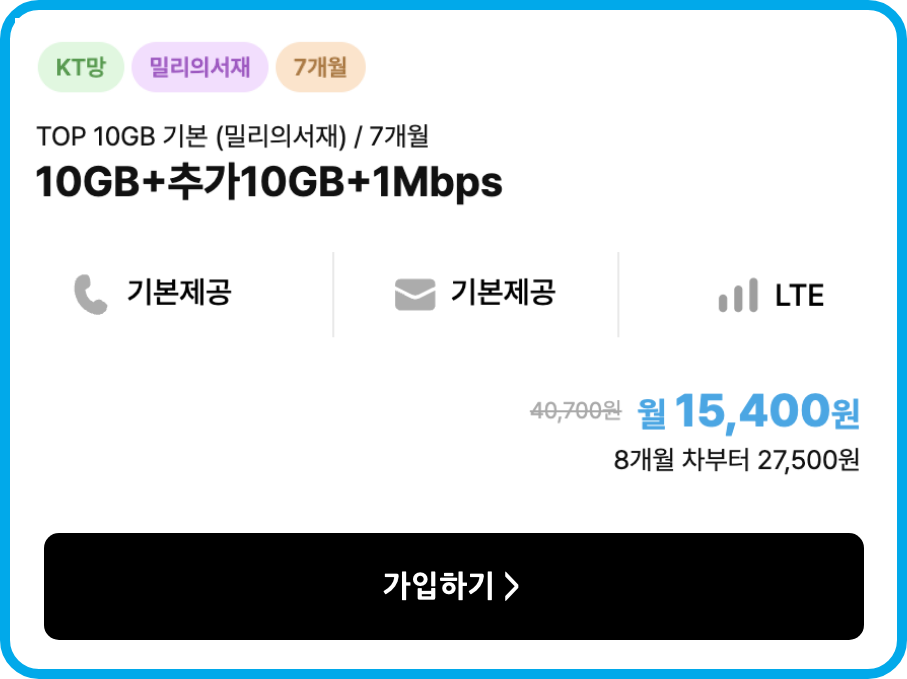Click 원 suffix after the blue price
907x679 pixels.
click(845, 414)
